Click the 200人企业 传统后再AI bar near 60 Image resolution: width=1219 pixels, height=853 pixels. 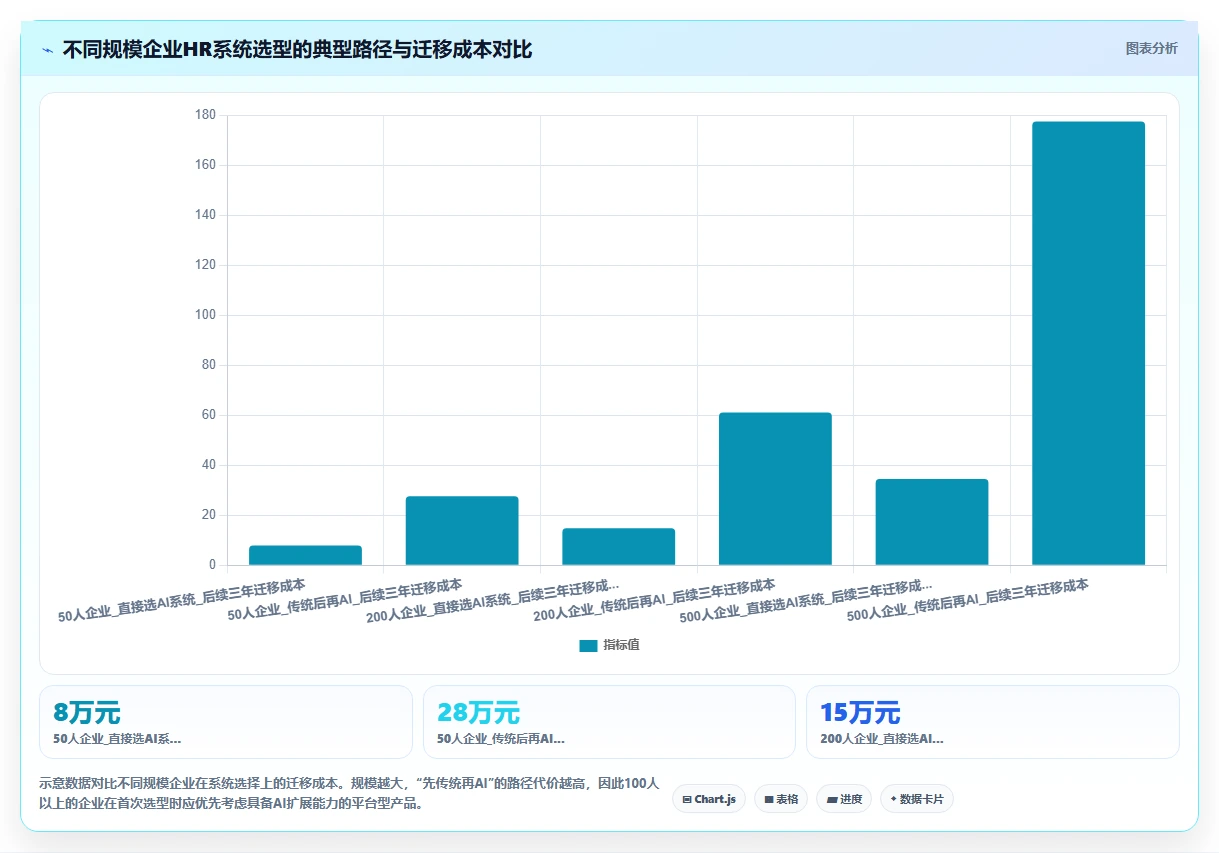[775, 489]
